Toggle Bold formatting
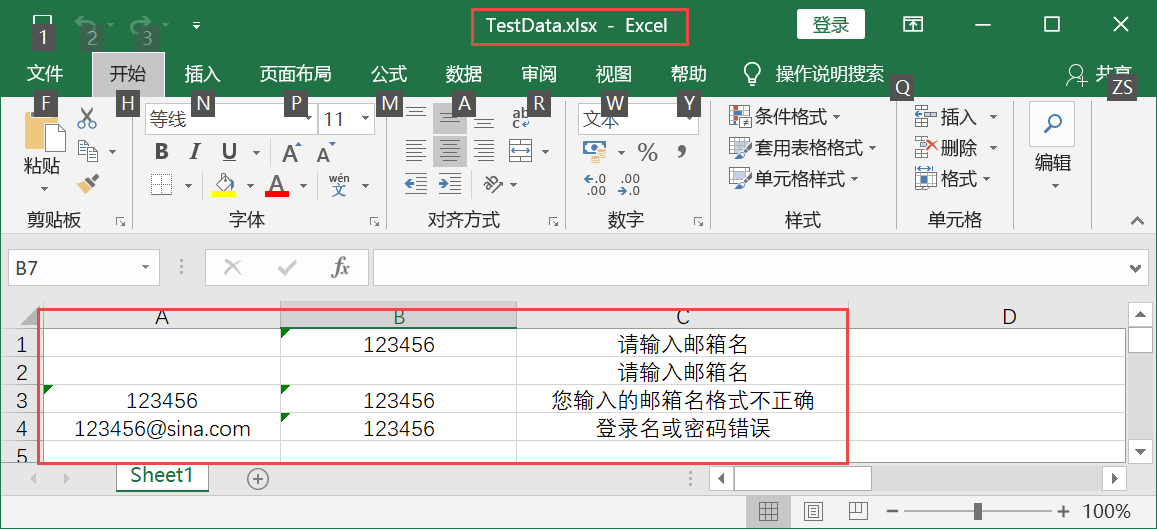1157x529 pixels. point(161,152)
